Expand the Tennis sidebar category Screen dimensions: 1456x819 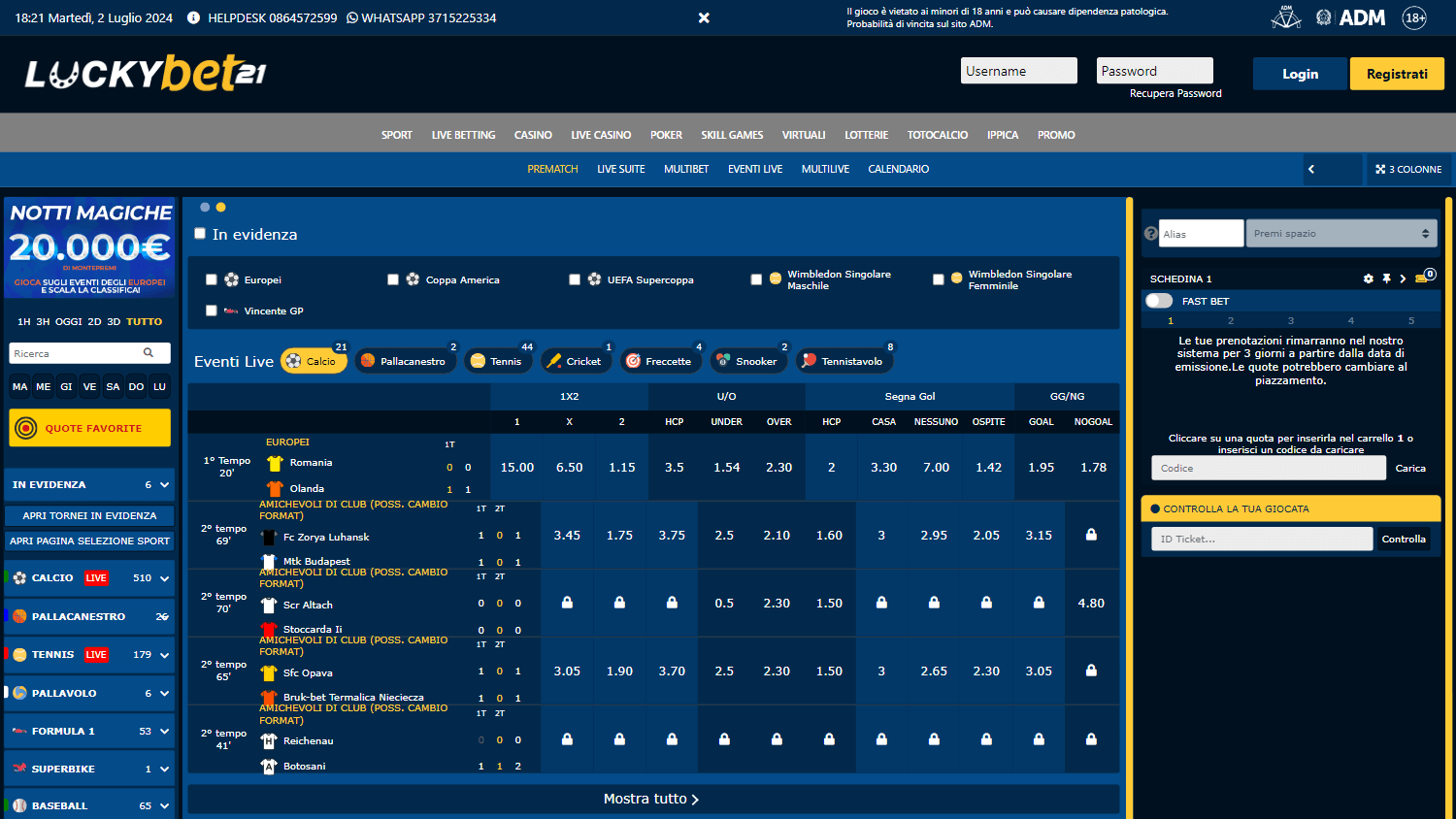pyautogui.click(x=89, y=654)
